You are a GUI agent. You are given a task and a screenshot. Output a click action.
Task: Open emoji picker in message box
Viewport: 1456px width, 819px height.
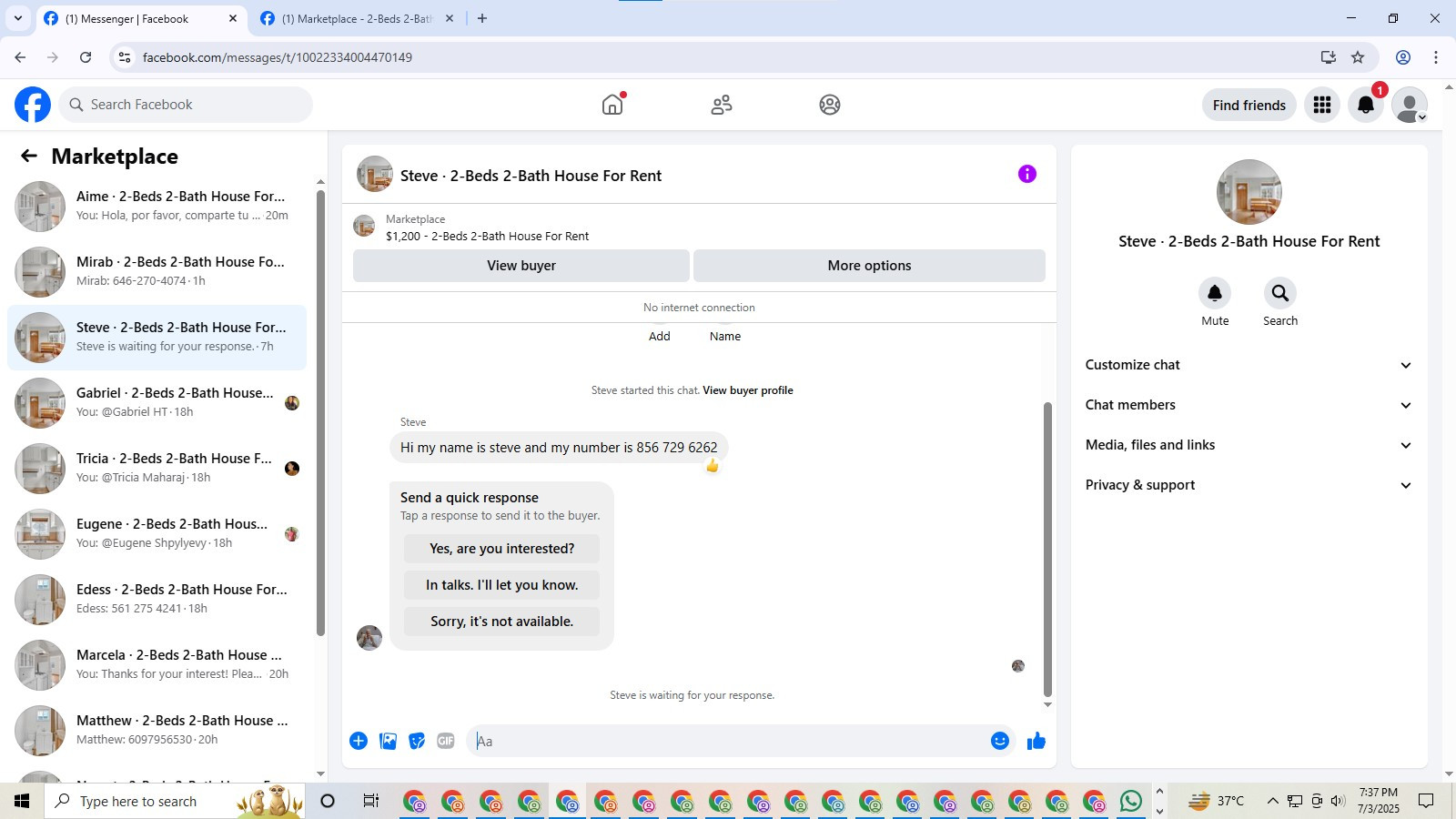[x=1000, y=741]
